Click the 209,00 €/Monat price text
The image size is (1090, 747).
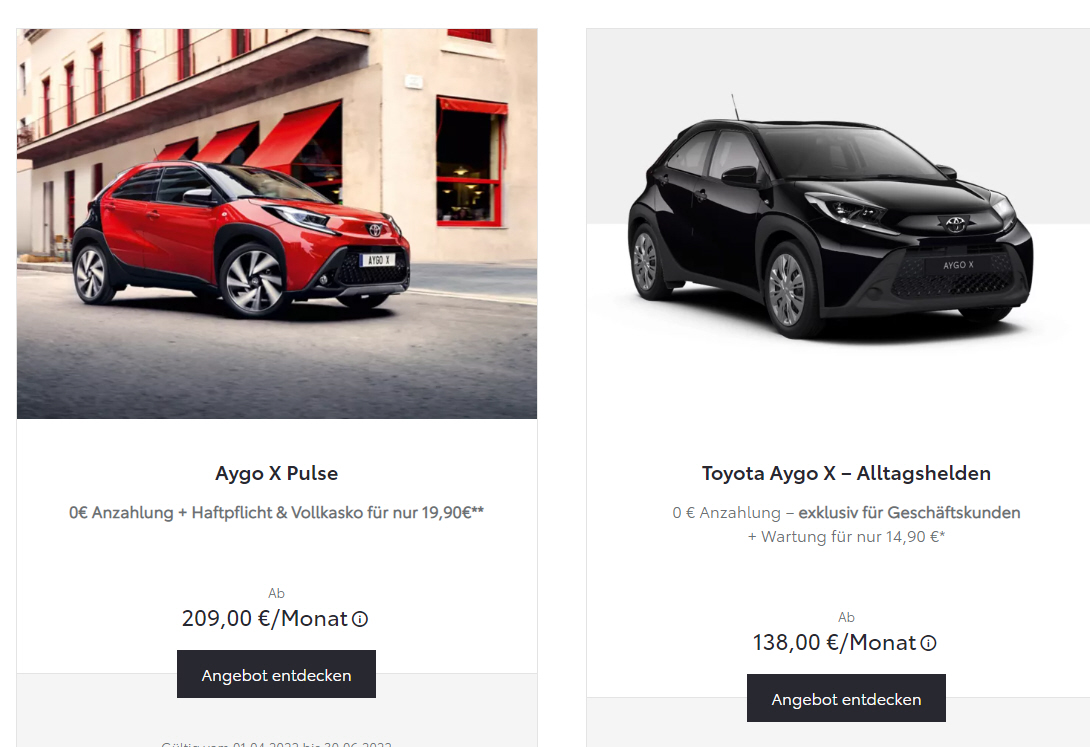click(265, 618)
